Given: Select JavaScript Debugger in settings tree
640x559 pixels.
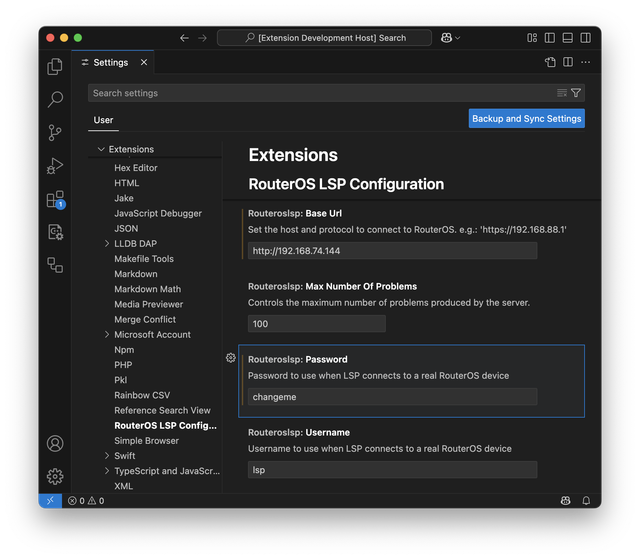Looking at the screenshot, I should [x=158, y=213].
